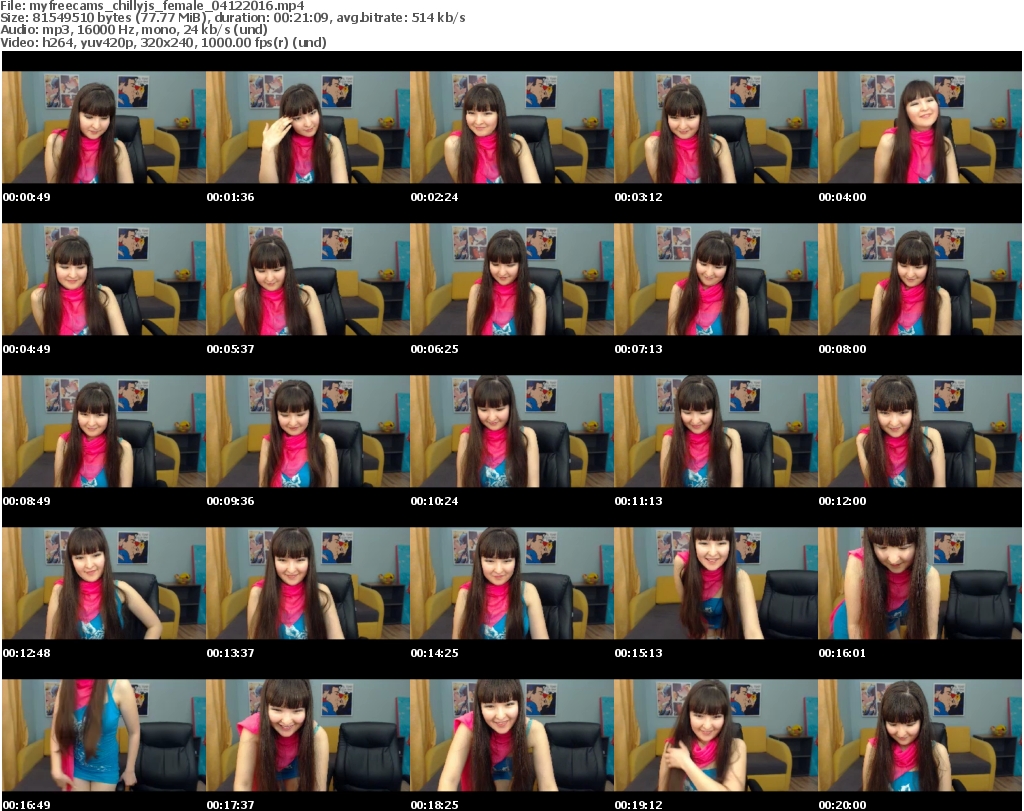This screenshot has height=811, width=1024.
Task: Select the thumbnail at timestamp 00:06:25
Action: pyautogui.click(x=511, y=279)
